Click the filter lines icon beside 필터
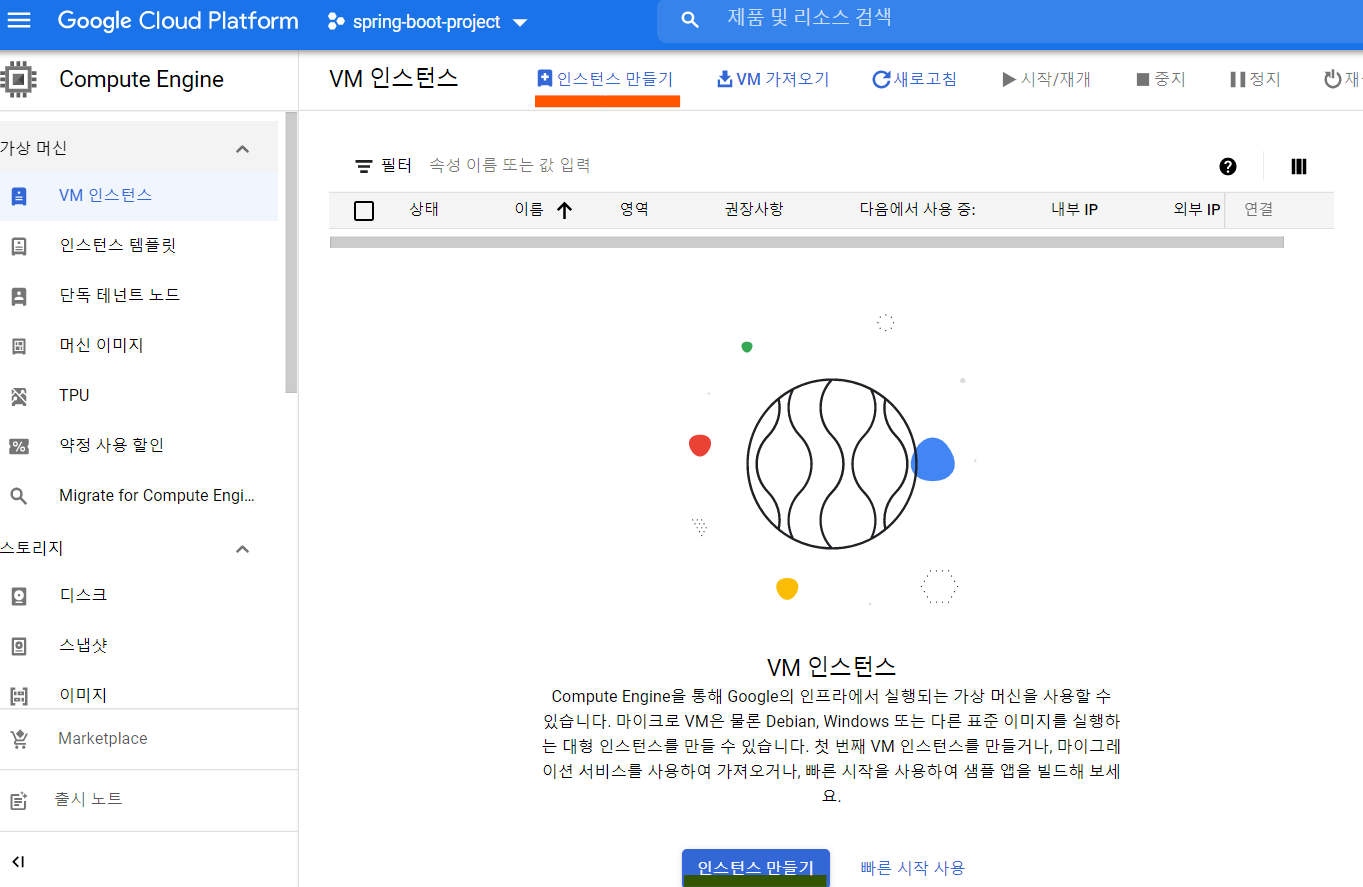Viewport: 1363px width, 887px height. pos(364,166)
